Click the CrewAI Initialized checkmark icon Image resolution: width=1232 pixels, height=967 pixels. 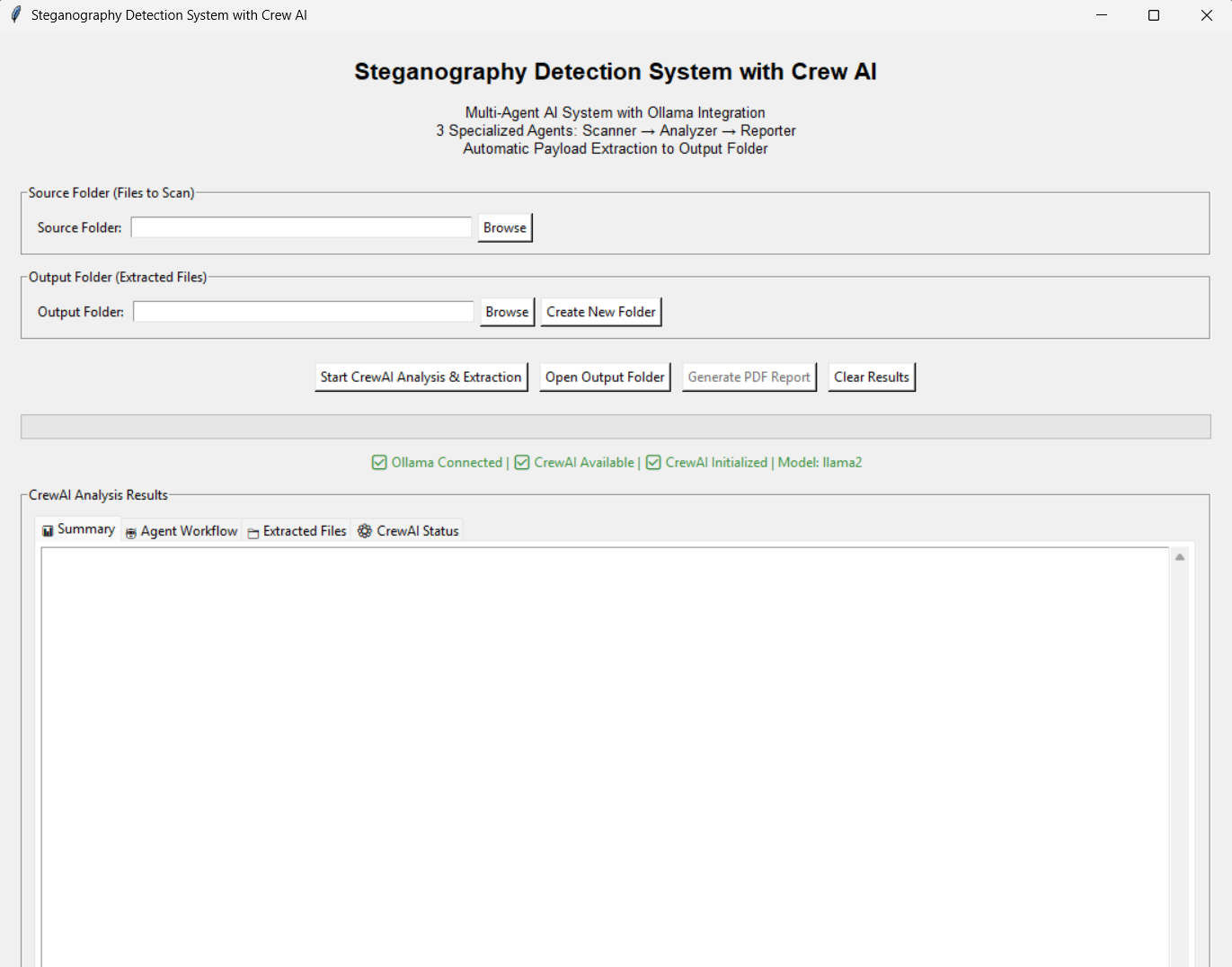pyautogui.click(x=653, y=463)
